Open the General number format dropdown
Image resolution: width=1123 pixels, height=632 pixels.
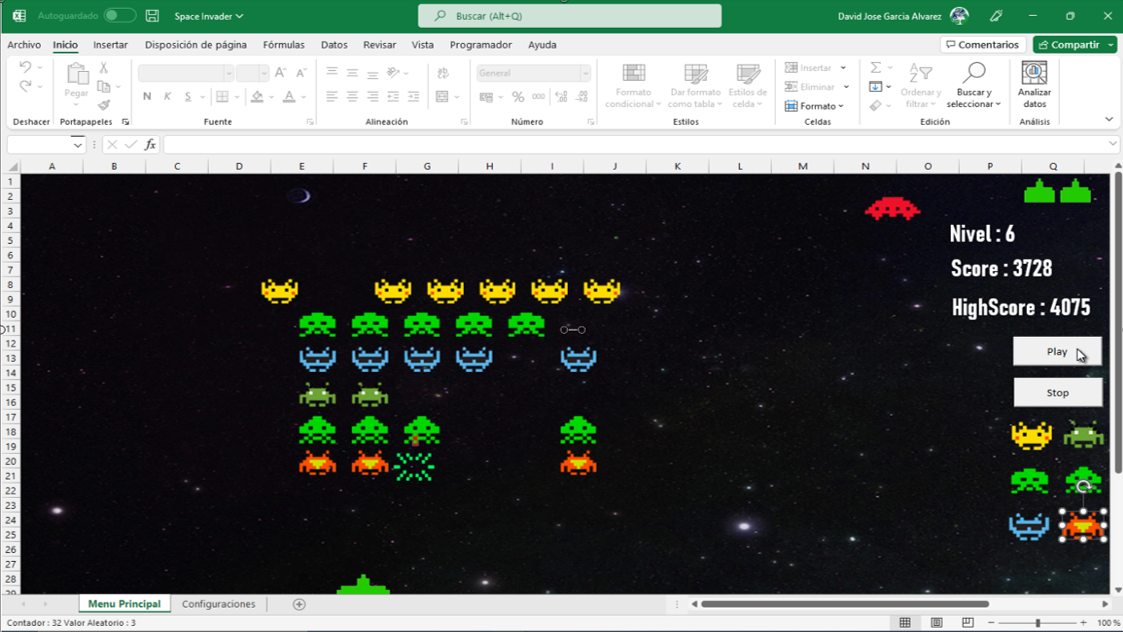point(585,73)
